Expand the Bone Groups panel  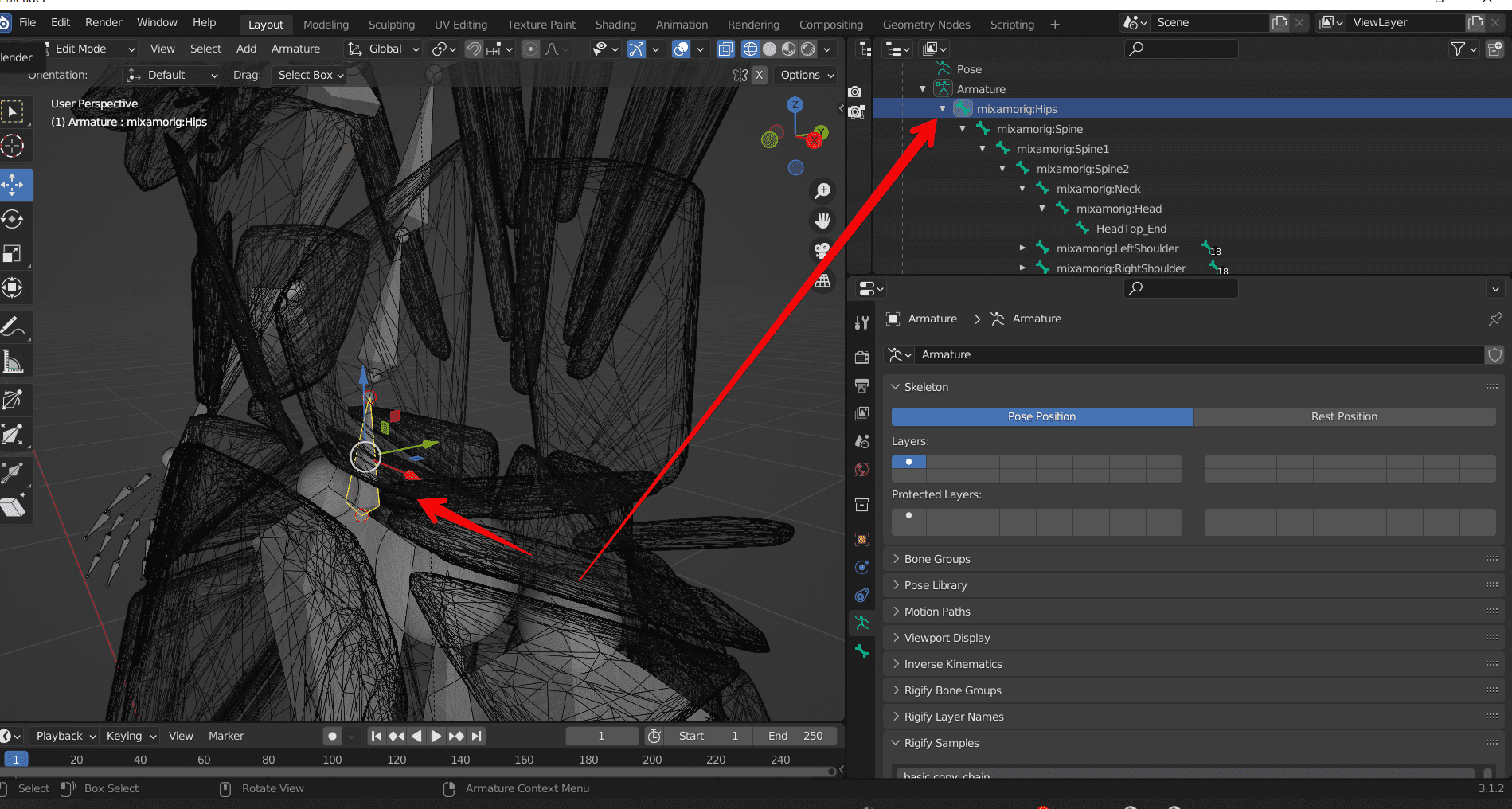click(936, 559)
